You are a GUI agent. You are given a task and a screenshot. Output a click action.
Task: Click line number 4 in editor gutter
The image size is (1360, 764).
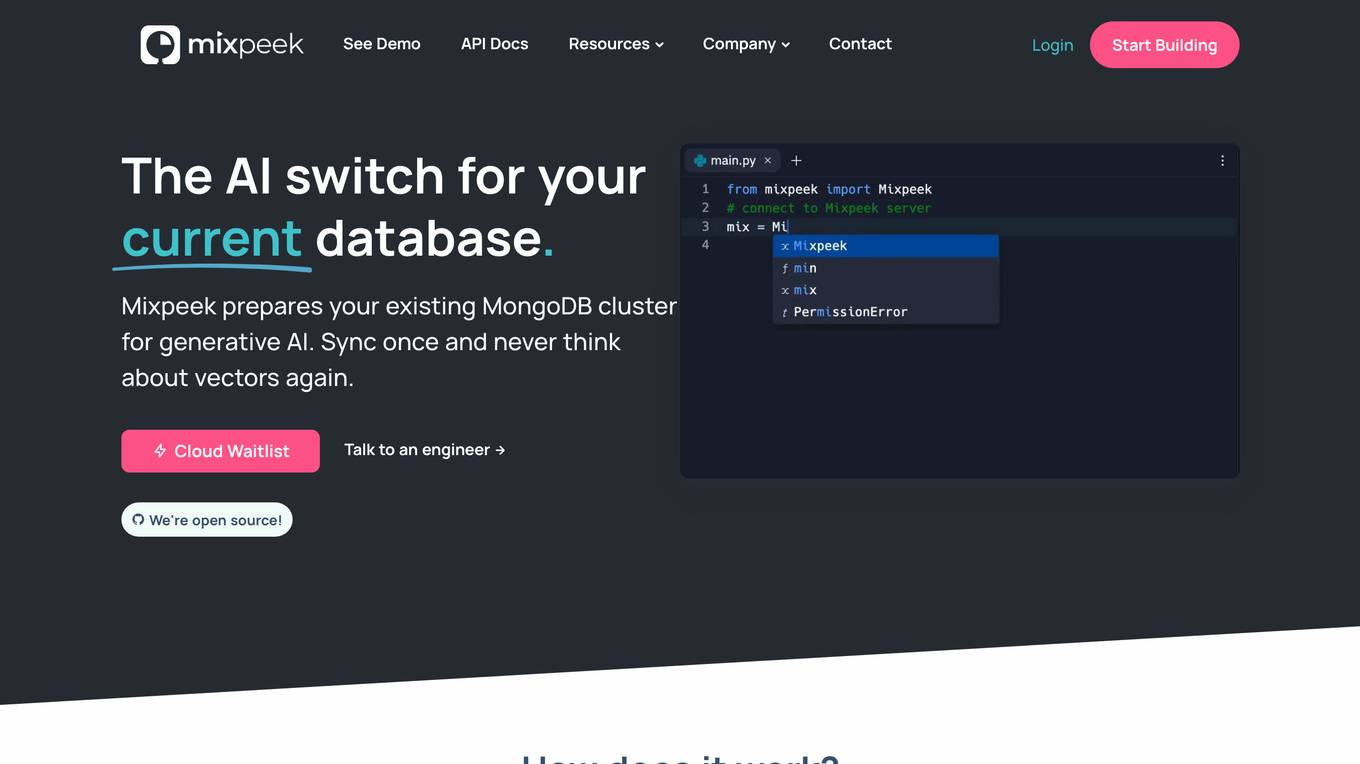pos(705,245)
